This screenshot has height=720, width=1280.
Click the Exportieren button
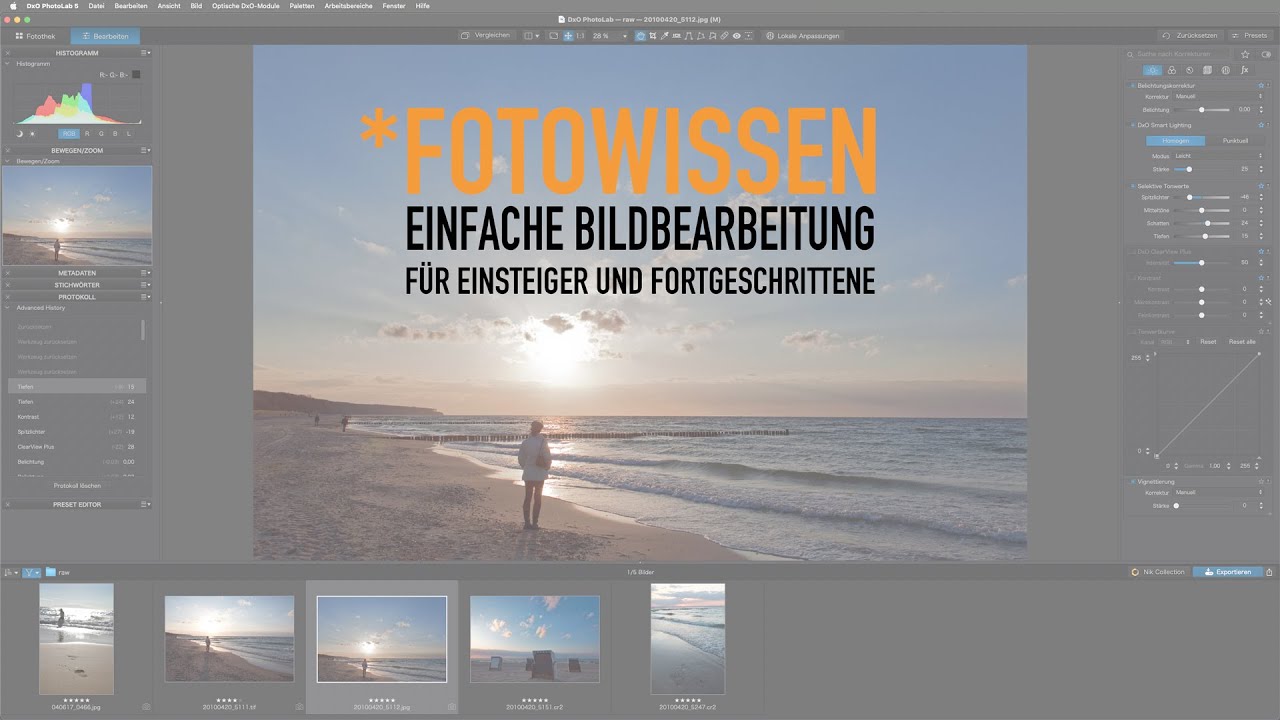click(x=1227, y=572)
